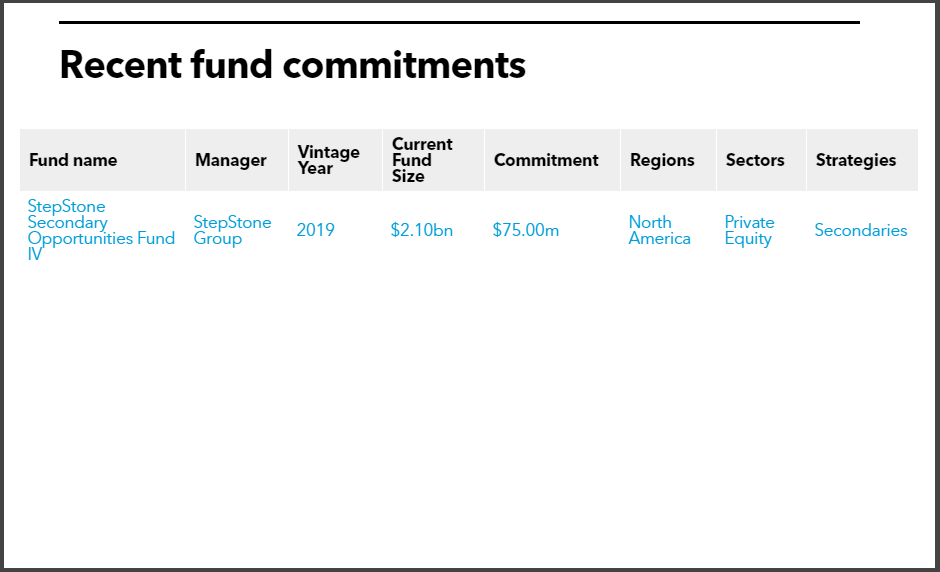Click the Secondaries strategy link
This screenshot has height=572, width=940.
(x=860, y=230)
